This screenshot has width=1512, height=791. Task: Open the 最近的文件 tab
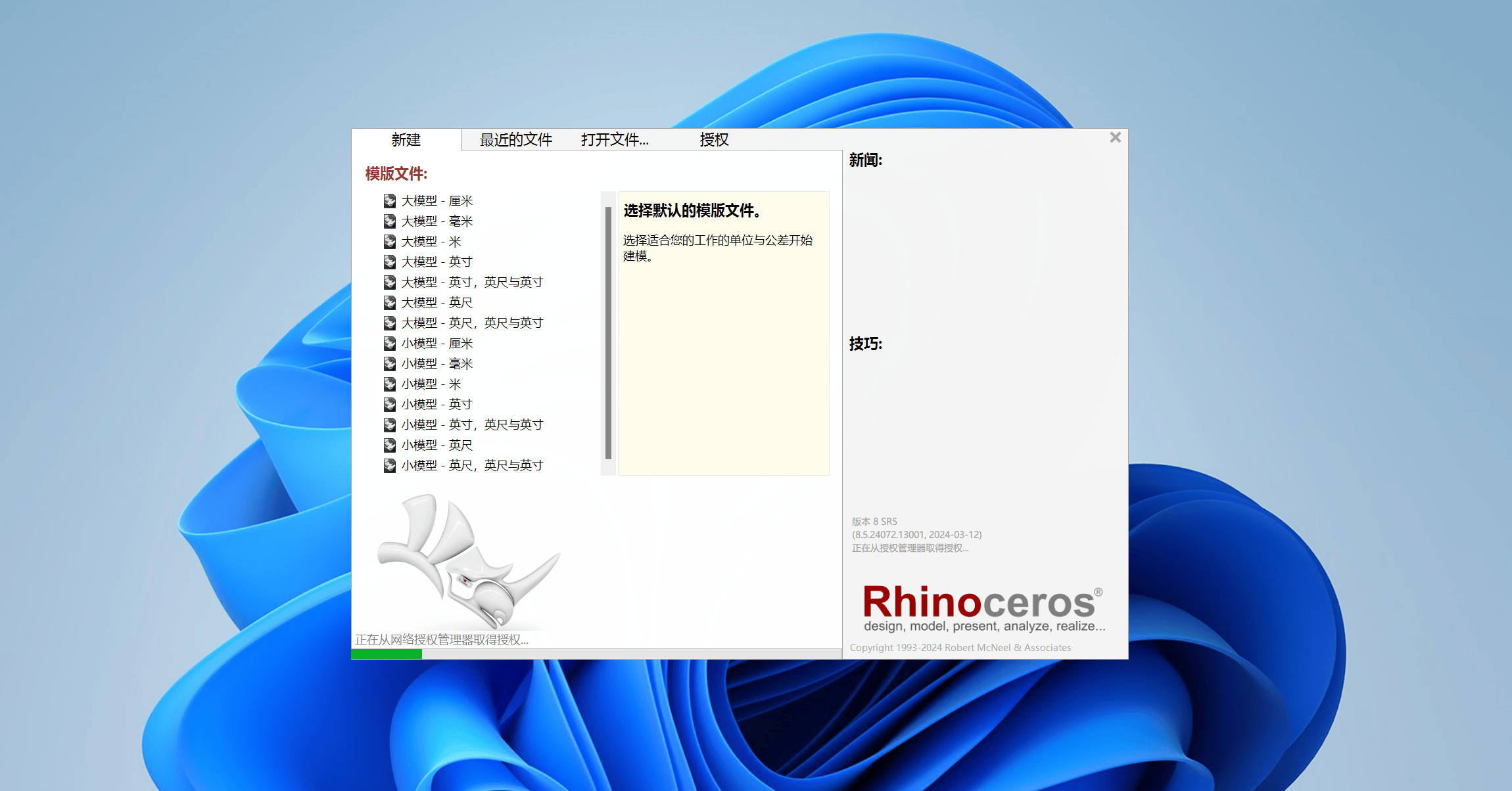[516, 139]
